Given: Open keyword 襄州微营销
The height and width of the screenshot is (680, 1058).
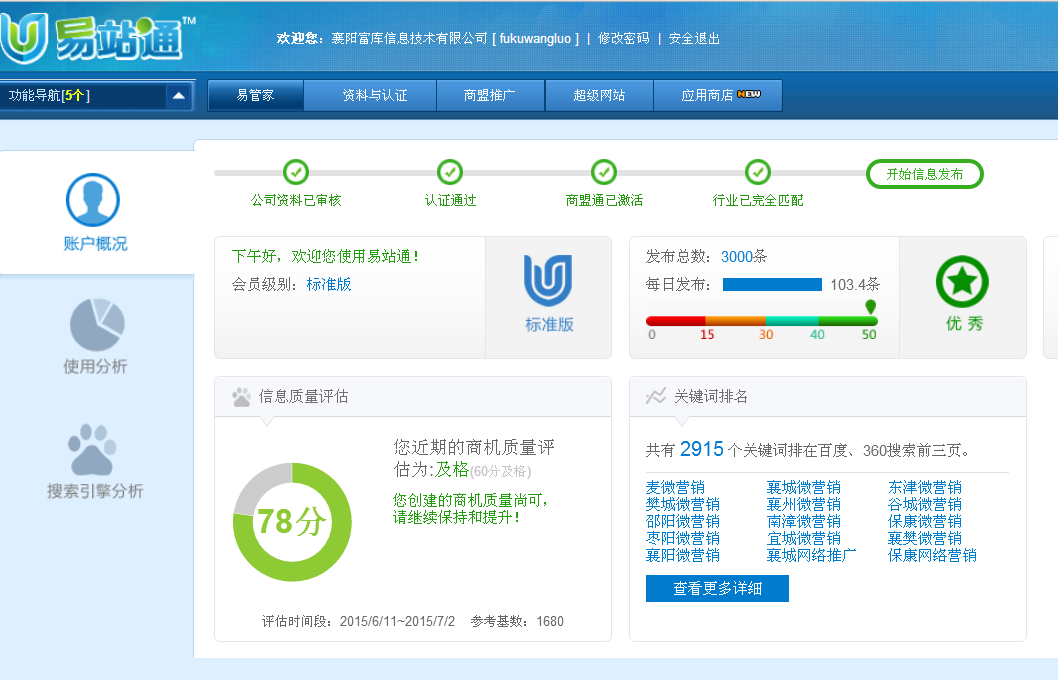Looking at the screenshot, I should (x=804, y=504).
